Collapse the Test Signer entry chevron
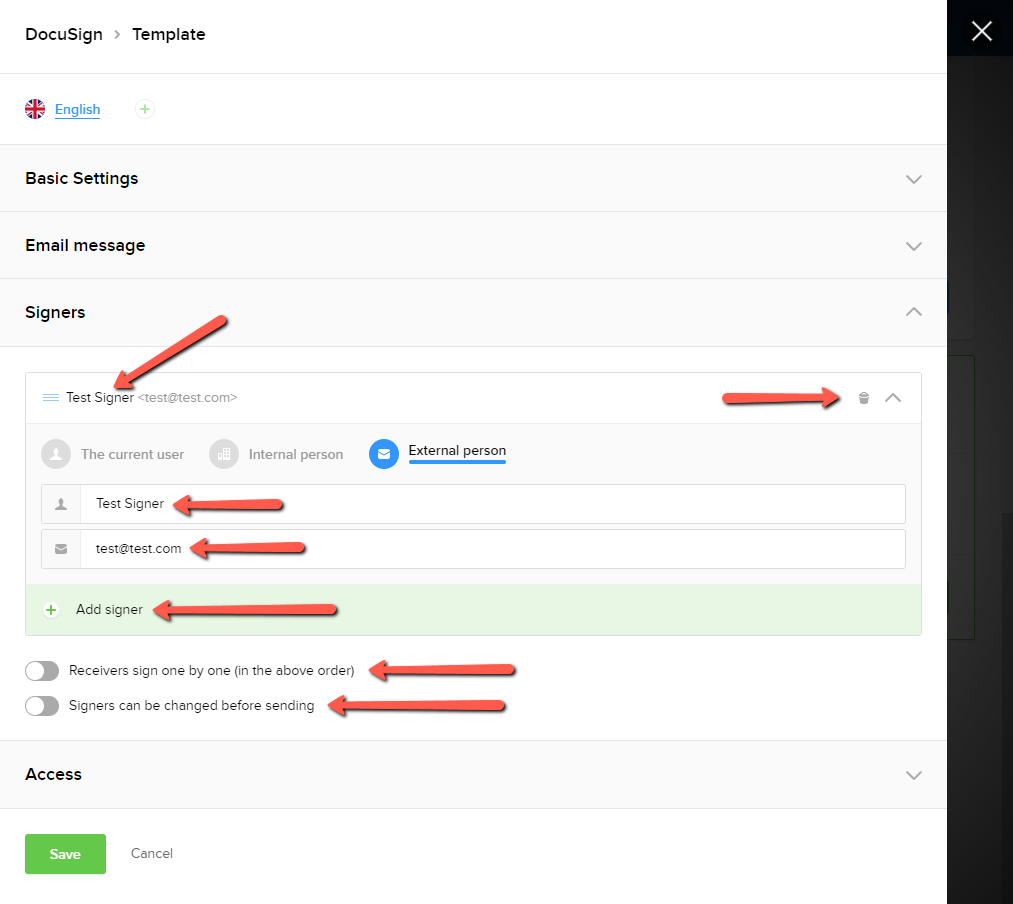 pyautogui.click(x=893, y=398)
